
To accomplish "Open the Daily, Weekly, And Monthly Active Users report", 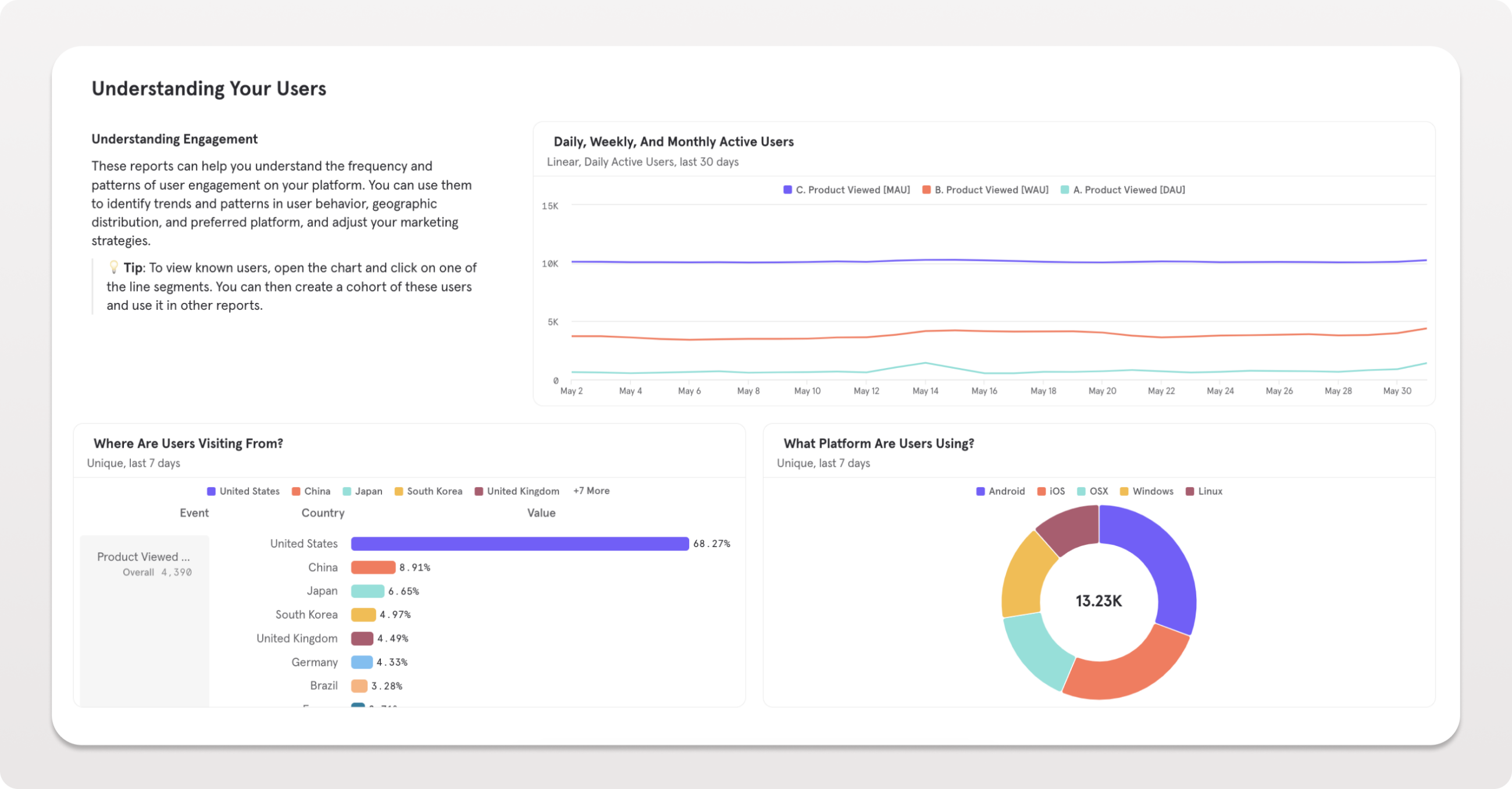I will point(673,141).
